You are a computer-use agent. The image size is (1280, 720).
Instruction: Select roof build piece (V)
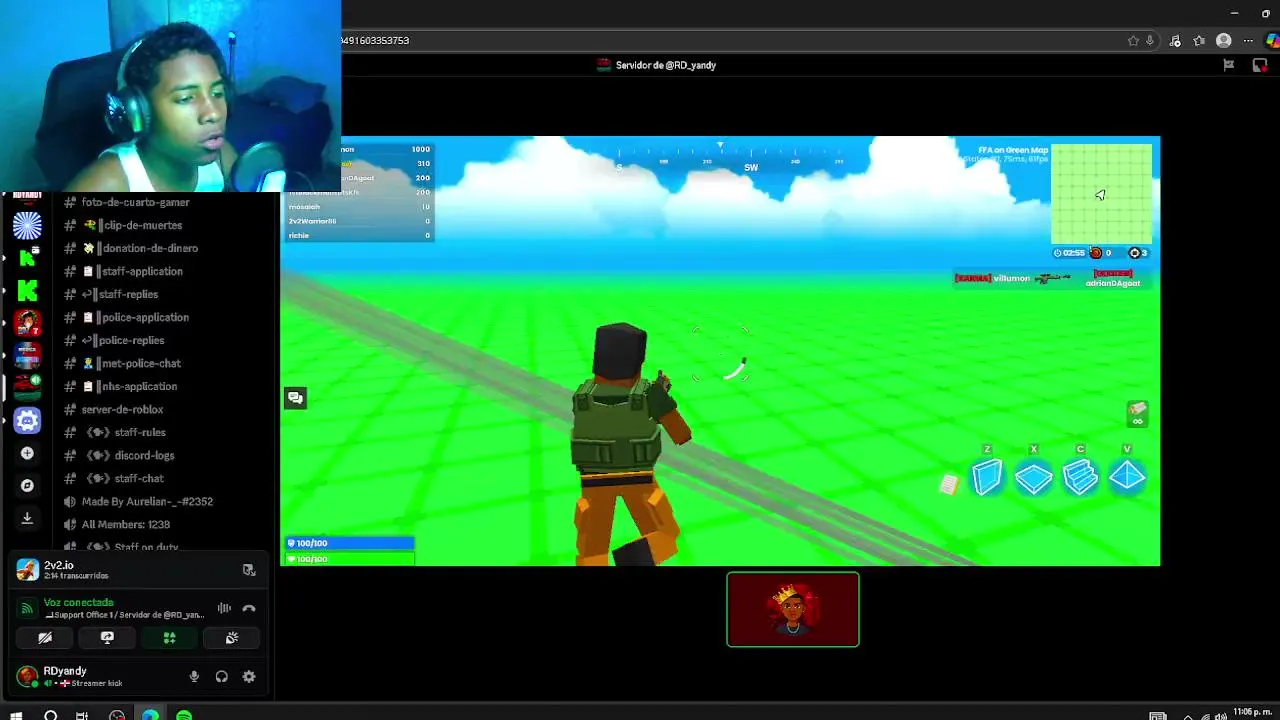(1127, 477)
